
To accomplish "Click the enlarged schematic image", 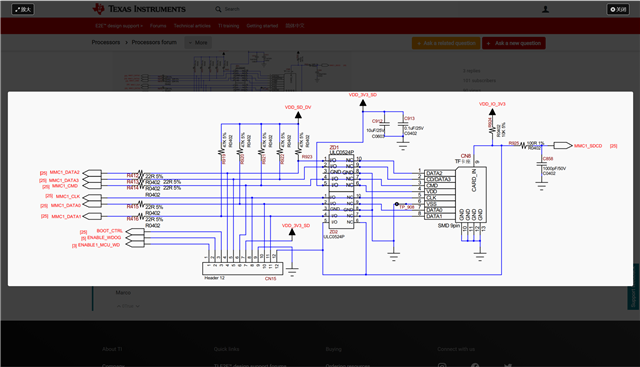I will click(x=320, y=189).
